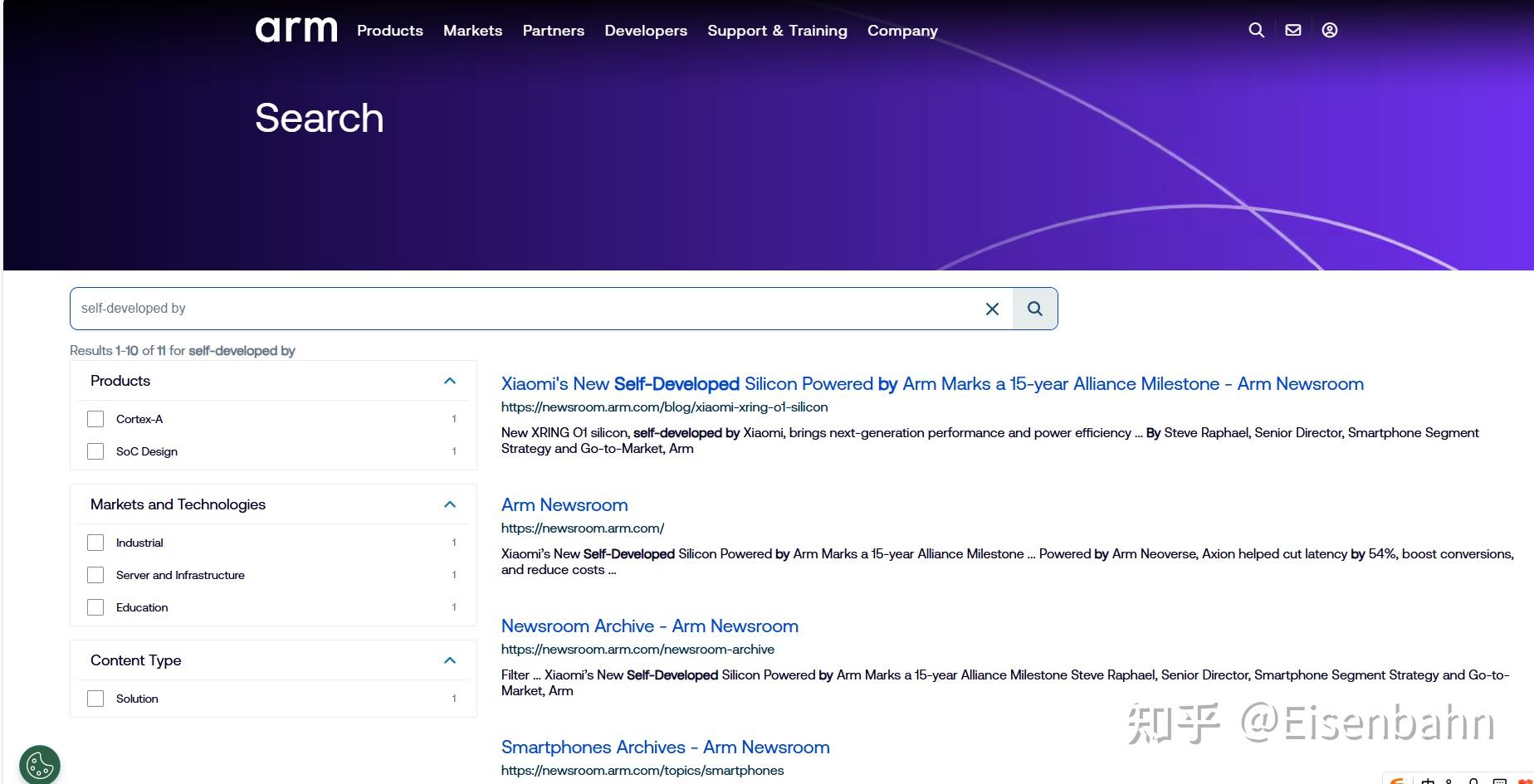Click the envelope contact icon in header

tap(1293, 30)
